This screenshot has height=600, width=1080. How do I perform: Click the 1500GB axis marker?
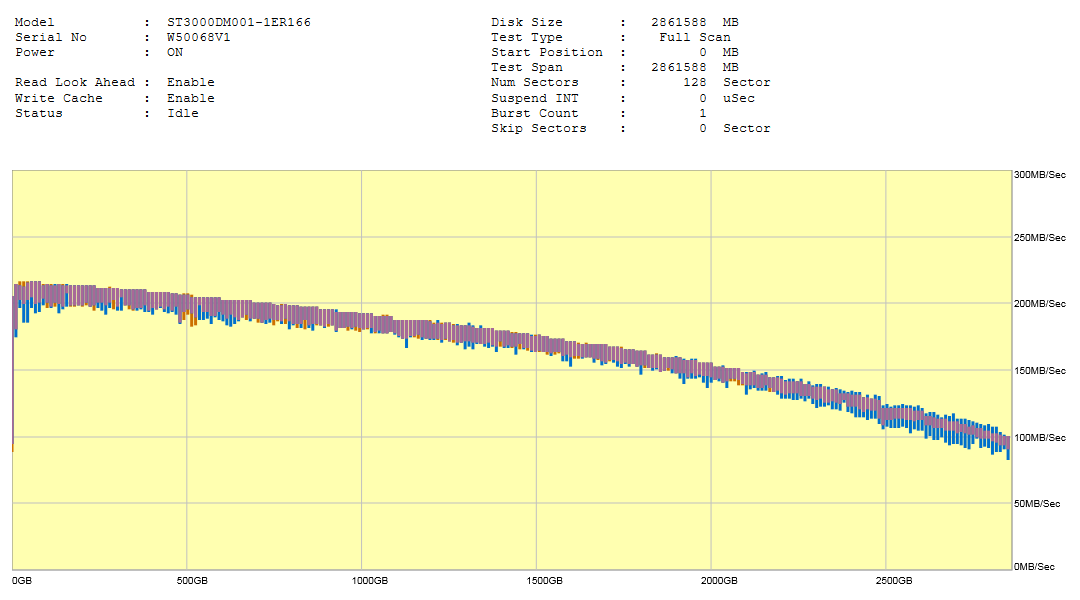[x=544, y=581]
